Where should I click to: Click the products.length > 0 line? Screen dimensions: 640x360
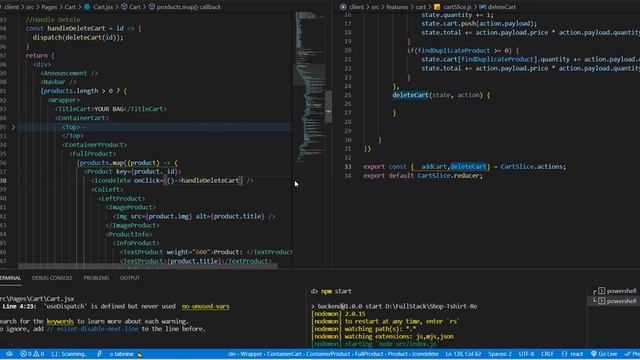(84, 91)
